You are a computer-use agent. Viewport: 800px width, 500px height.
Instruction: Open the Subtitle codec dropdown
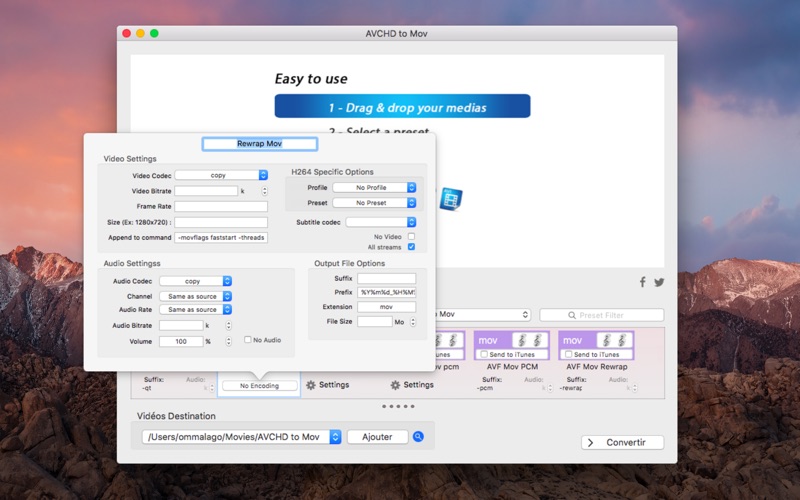(381, 222)
